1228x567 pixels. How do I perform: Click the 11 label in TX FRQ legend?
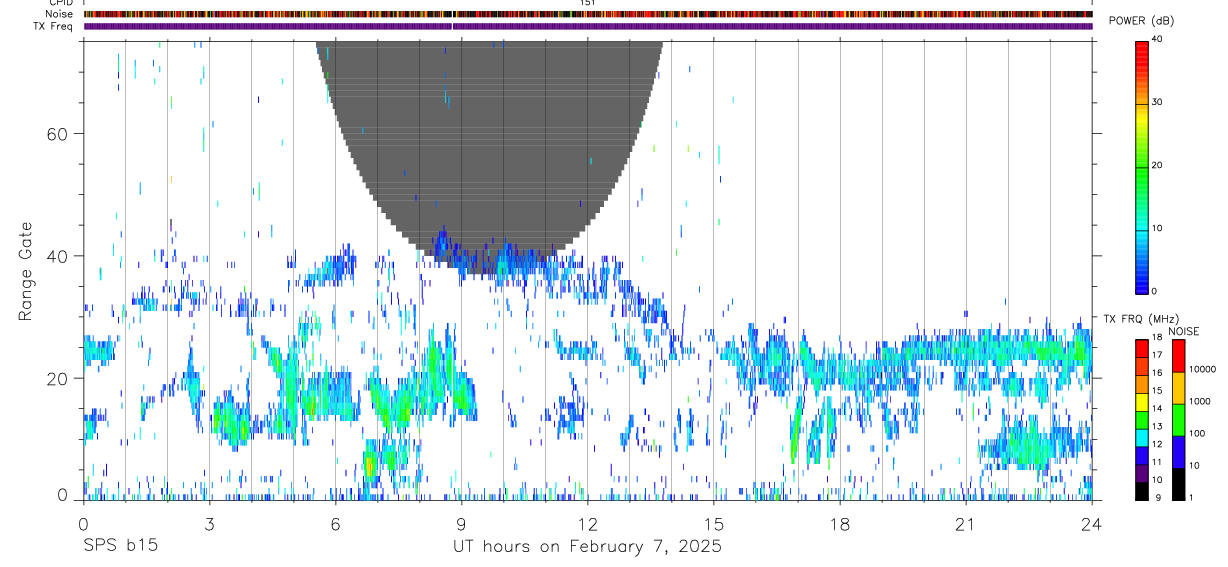click(1156, 462)
